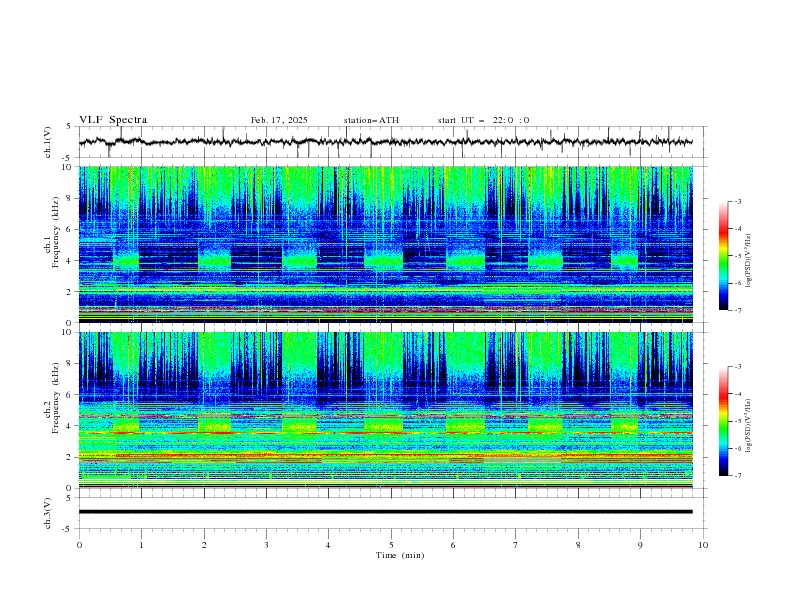792x612 pixels.
Task: Click the "ch.1(V)" waveform axis label
Action: click(x=48, y=142)
